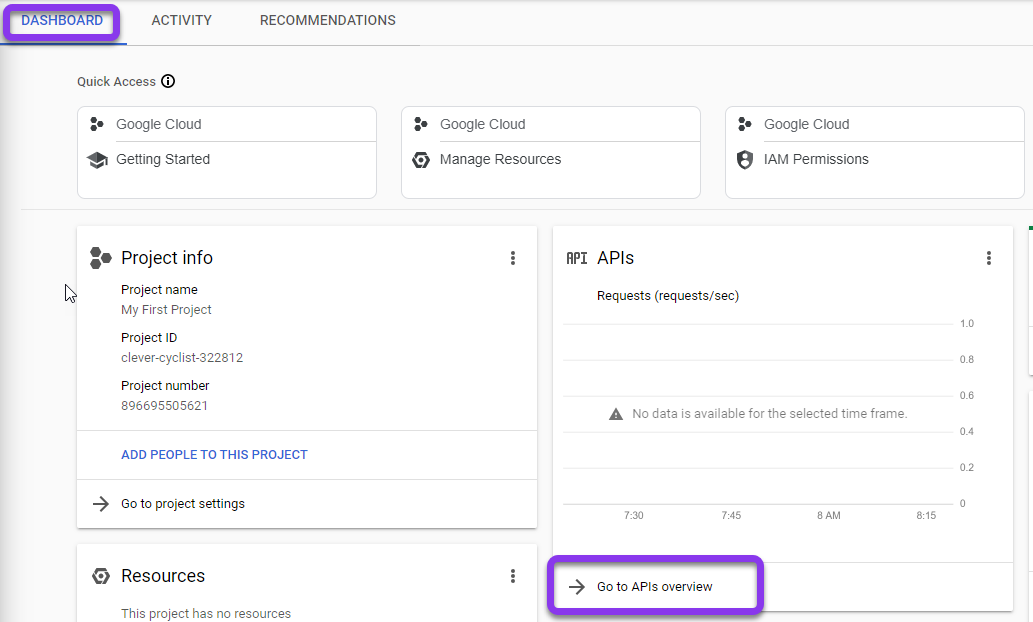Click Add People to This Project
The height and width of the screenshot is (622, 1033).
click(214, 455)
